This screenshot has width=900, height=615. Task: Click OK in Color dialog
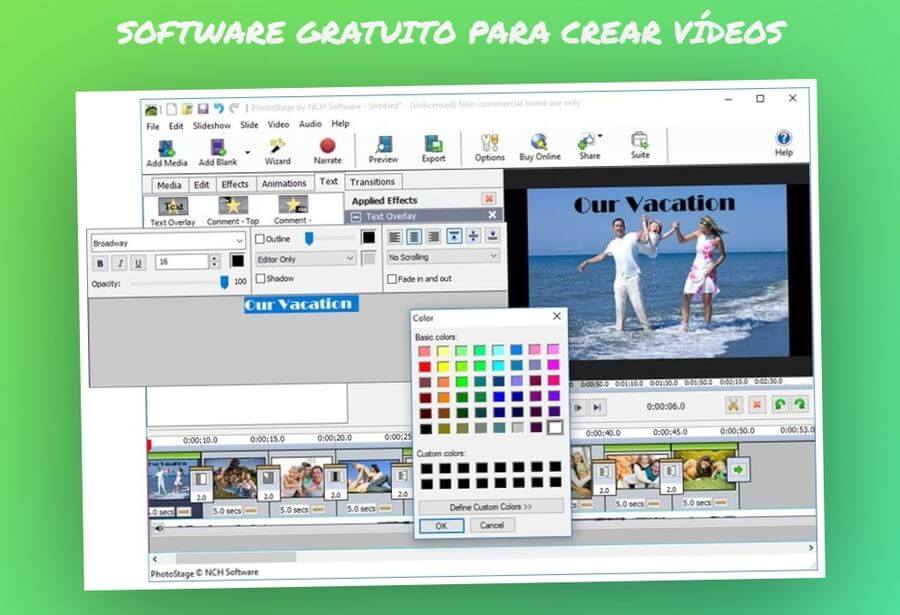[x=441, y=526]
